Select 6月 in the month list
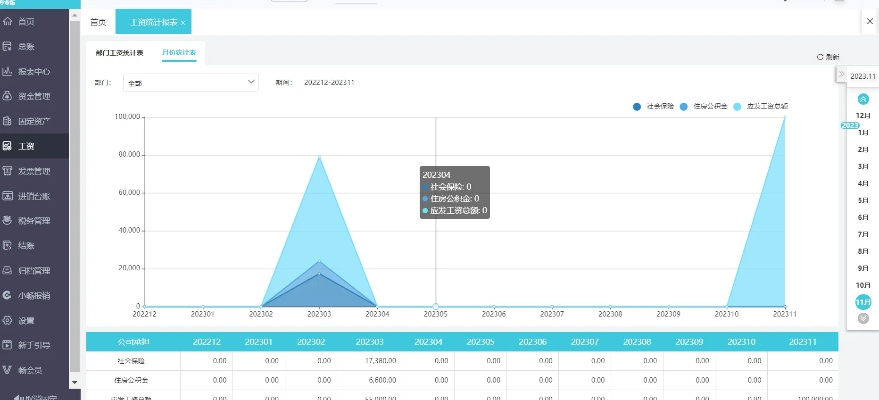Screen dimensions: 879x400 coord(863,217)
